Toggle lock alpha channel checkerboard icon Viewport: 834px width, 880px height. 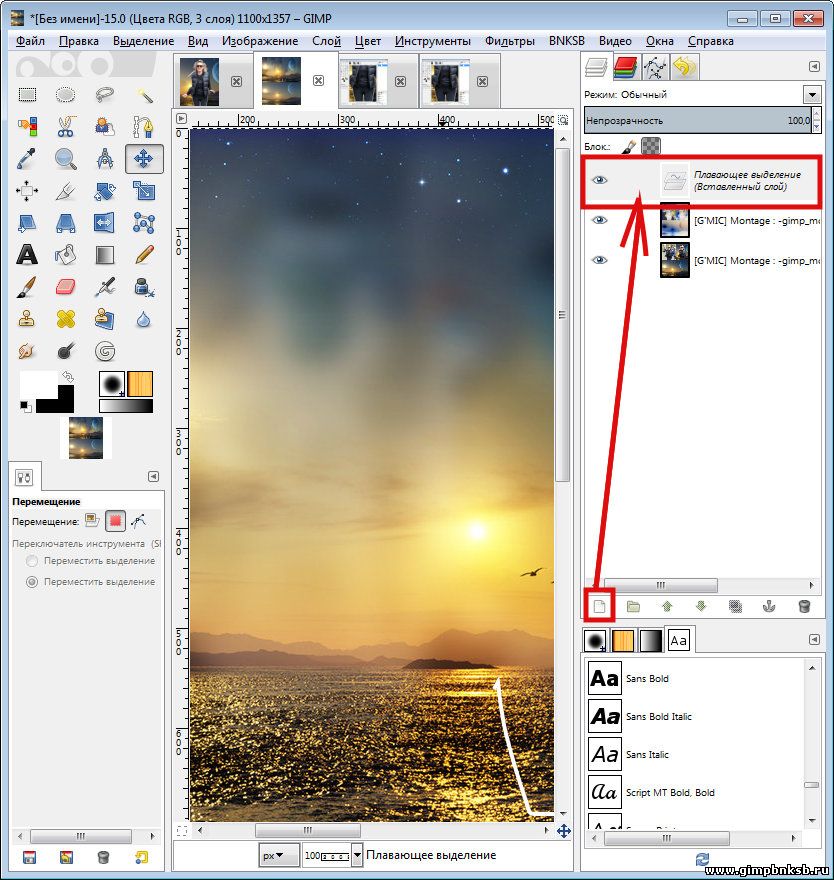(650, 146)
